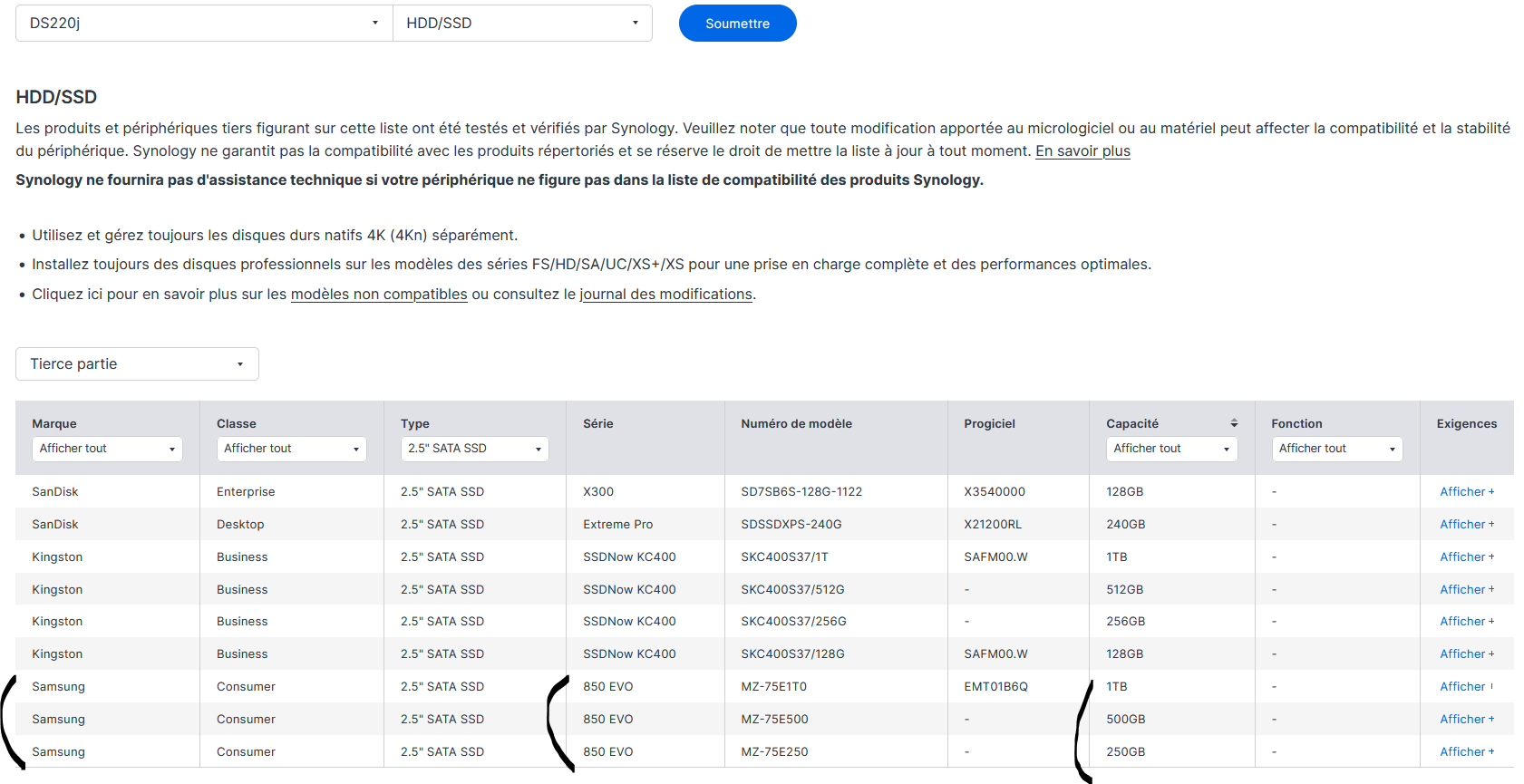Viewport: 1524px width, 784px height.
Task: Click the Capacité column sort icon
Action: (x=1233, y=423)
